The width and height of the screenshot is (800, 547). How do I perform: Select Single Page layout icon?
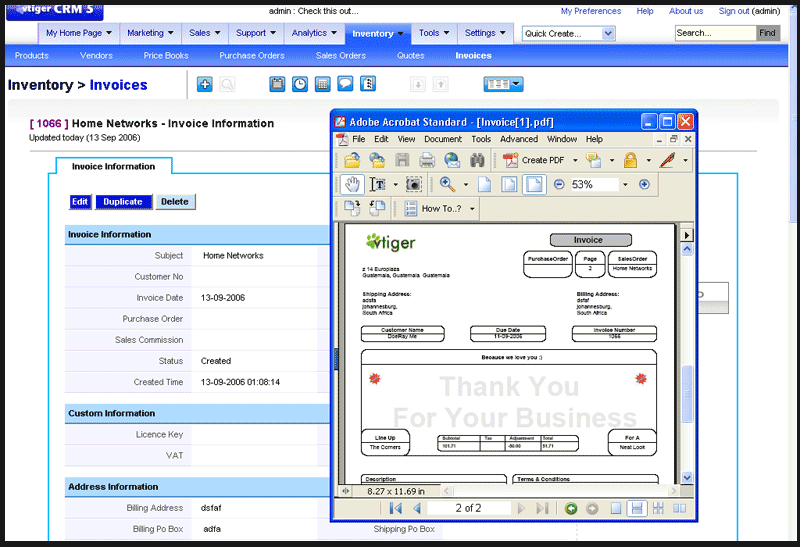pos(616,508)
